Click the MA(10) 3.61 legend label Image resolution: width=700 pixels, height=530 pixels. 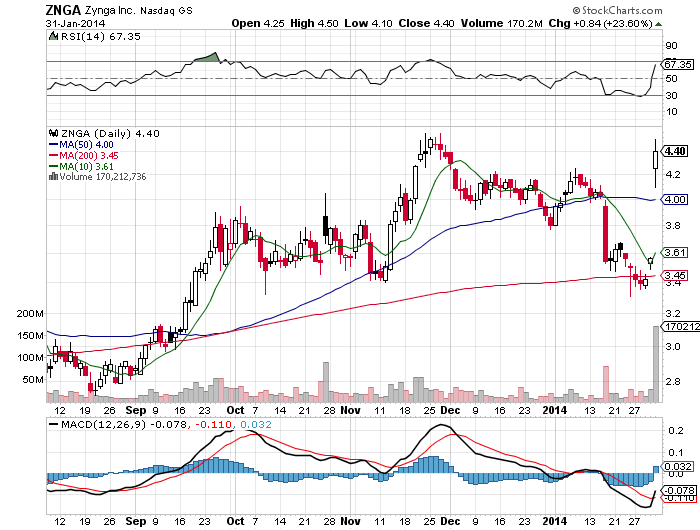(86, 167)
